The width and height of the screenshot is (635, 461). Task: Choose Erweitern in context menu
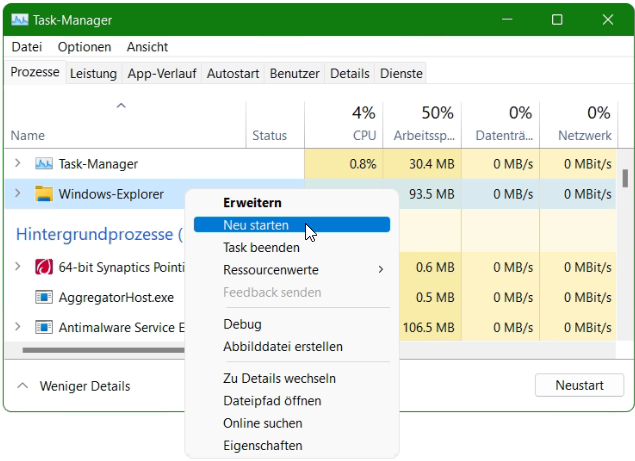pyautogui.click(x=292, y=203)
